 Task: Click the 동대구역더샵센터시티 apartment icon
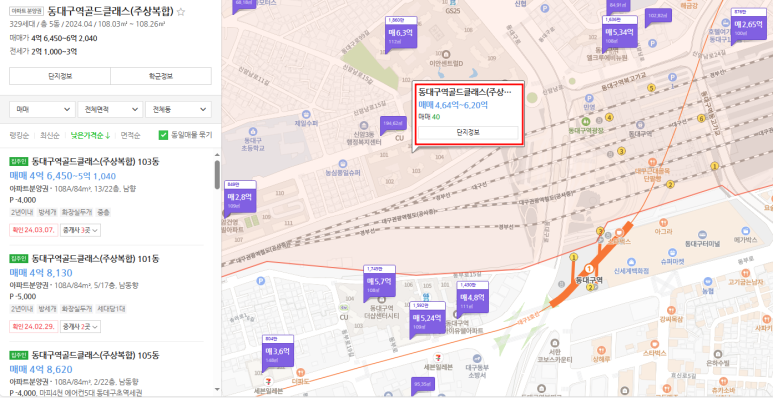coord(381,299)
